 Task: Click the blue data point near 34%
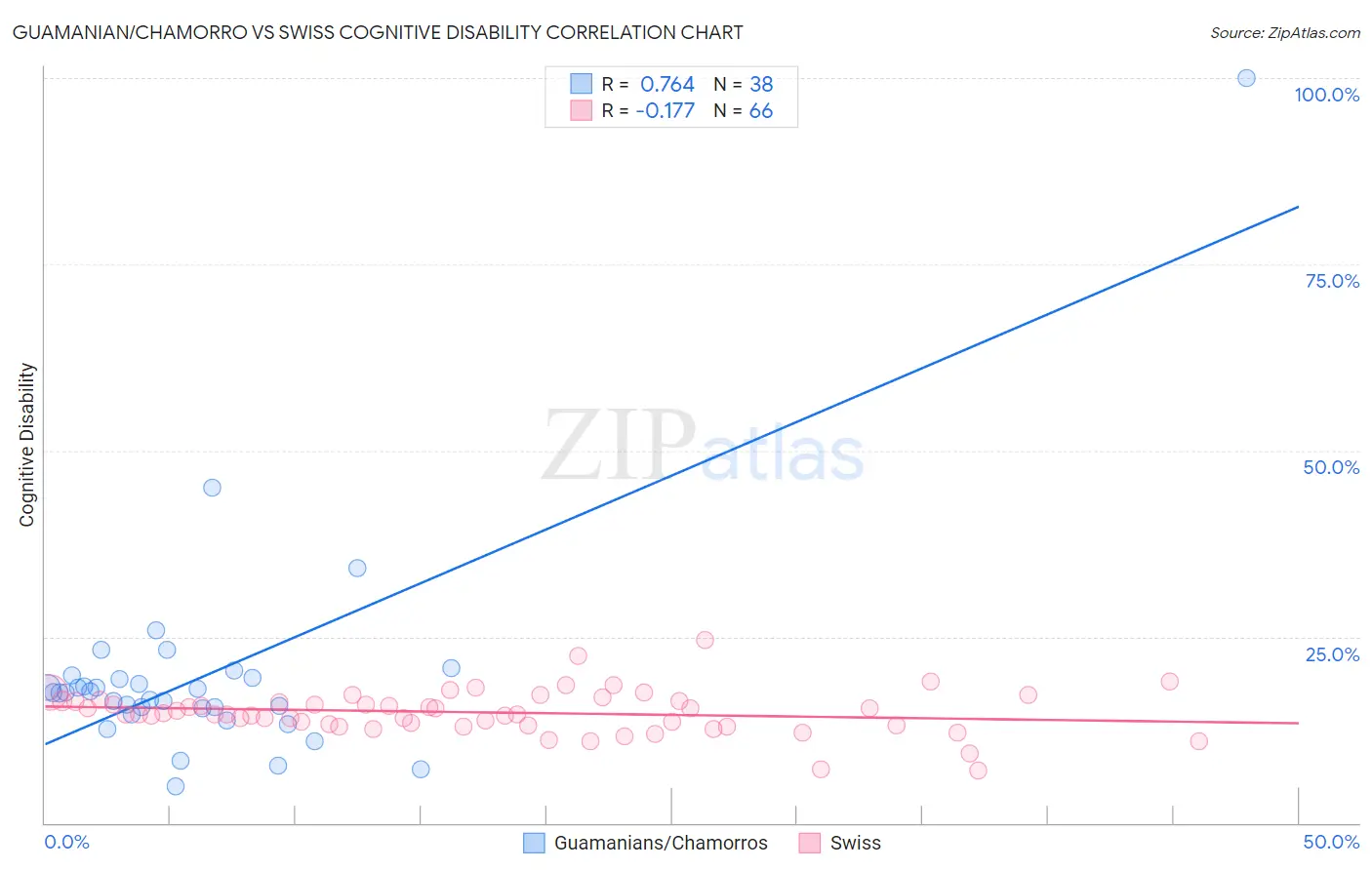357,568
